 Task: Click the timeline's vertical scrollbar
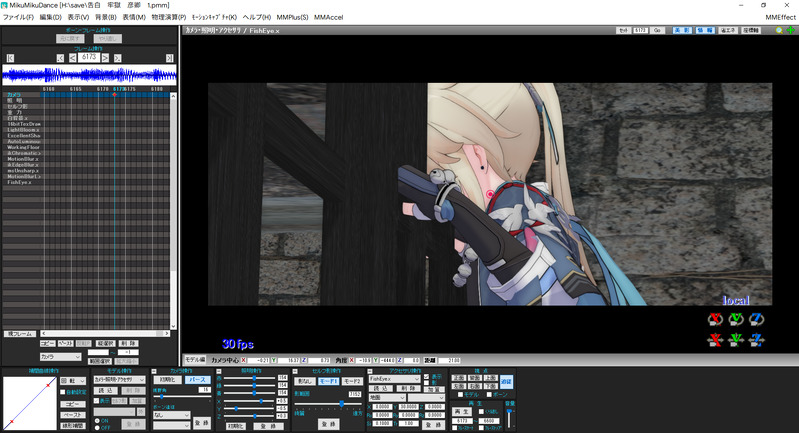tap(173, 211)
